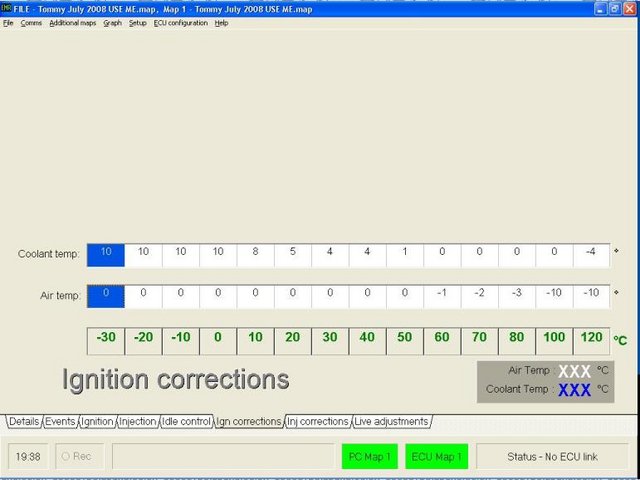Viewport: 640px width, 480px height.
Task: Click the green ECU Map 1 button
Action: point(437,456)
